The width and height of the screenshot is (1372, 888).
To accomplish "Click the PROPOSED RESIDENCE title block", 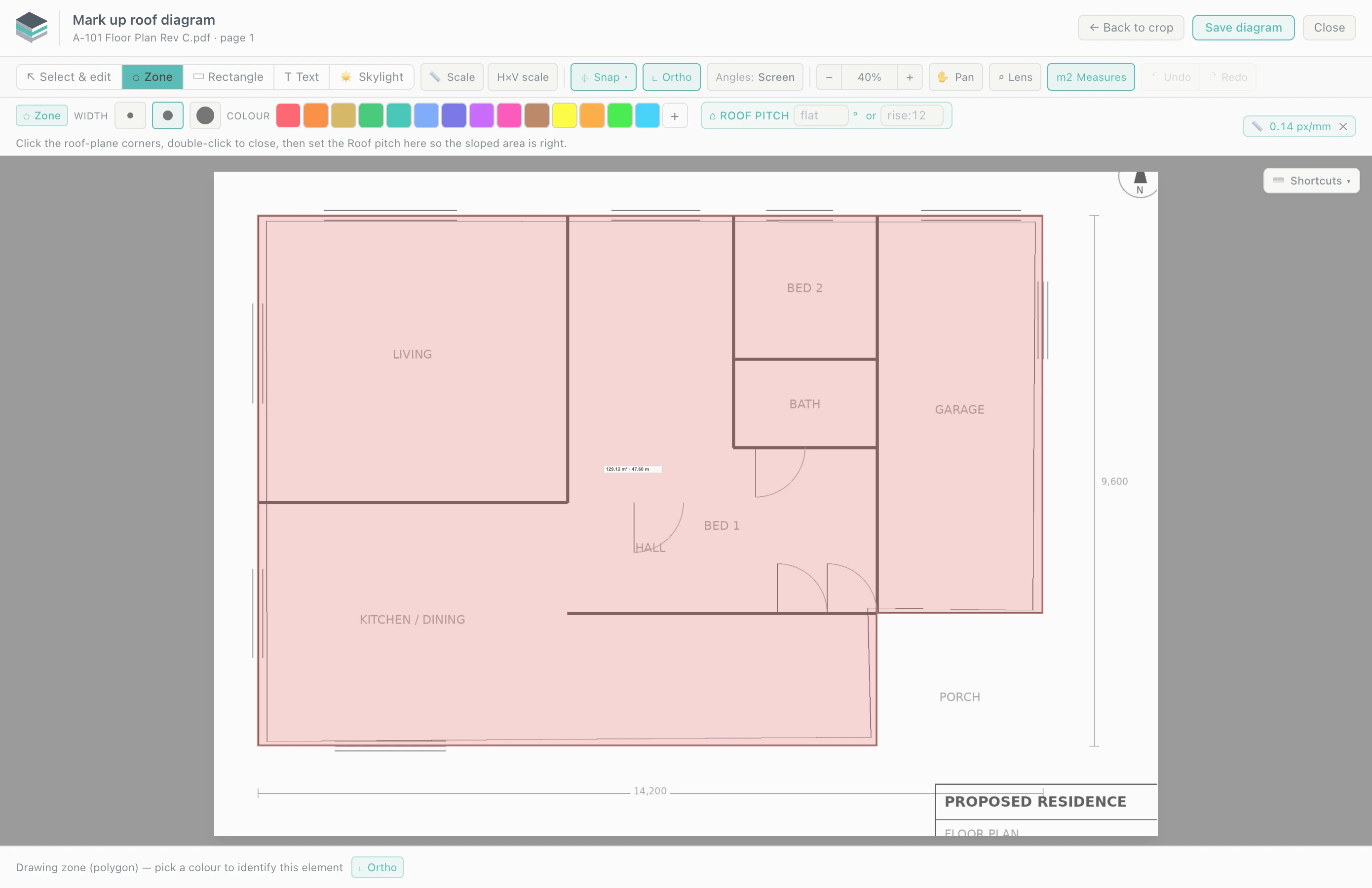I will point(1035,802).
